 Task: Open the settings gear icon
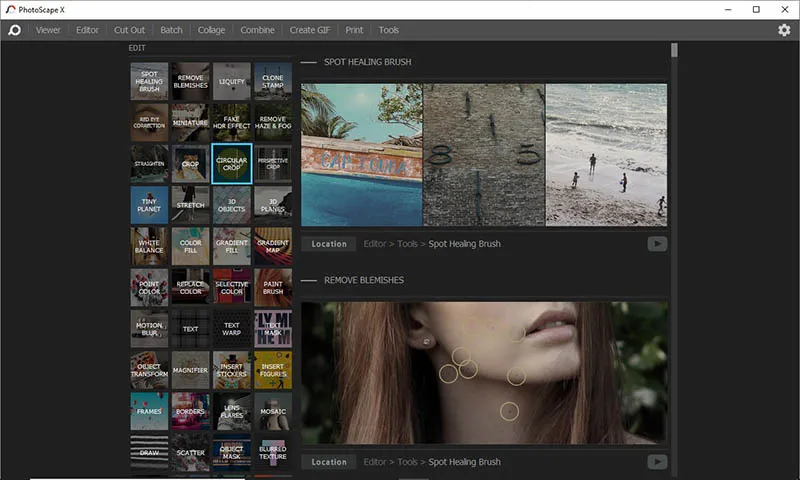(x=784, y=30)
